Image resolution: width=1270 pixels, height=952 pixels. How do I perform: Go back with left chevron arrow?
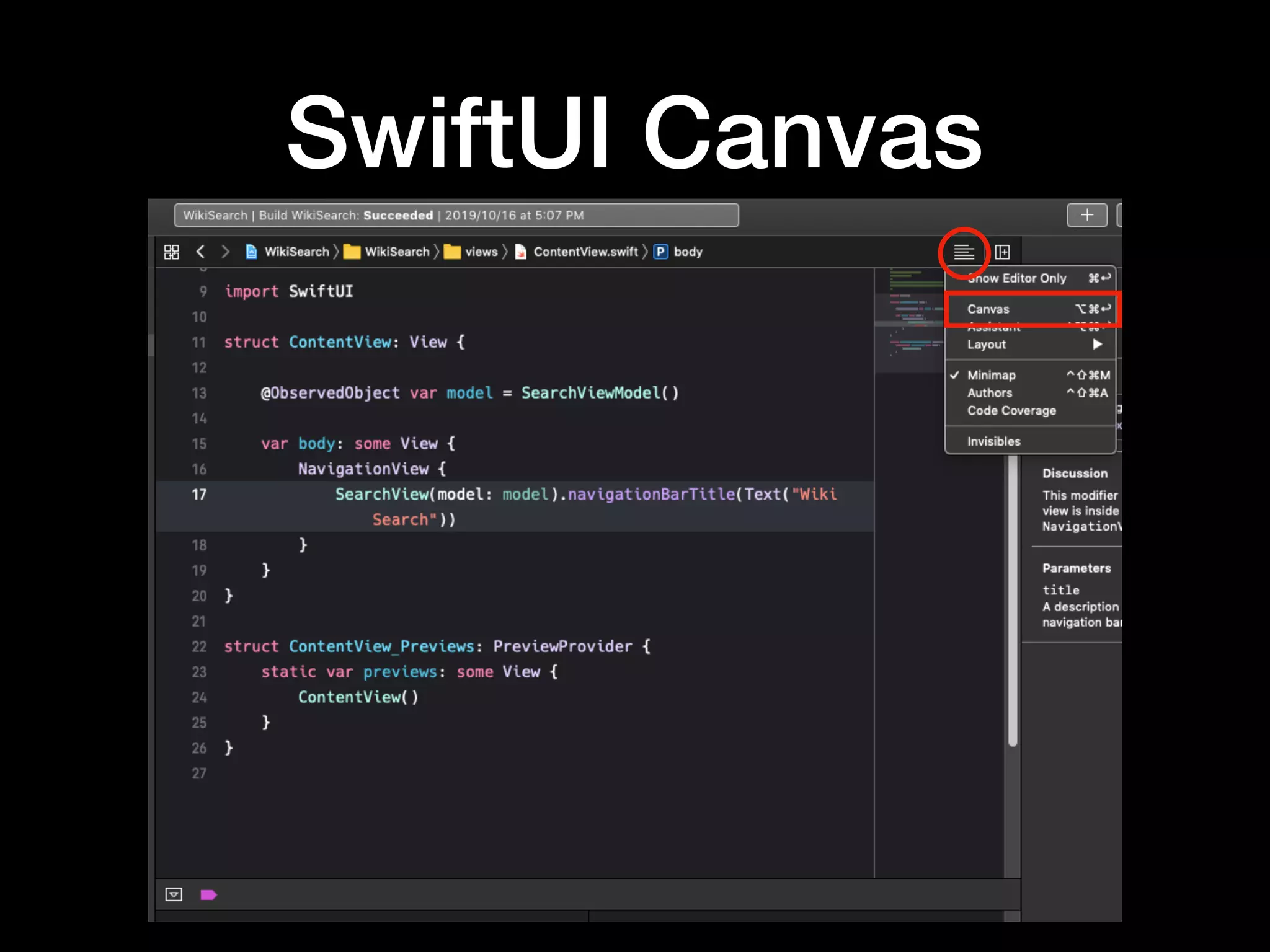point(200,252)
